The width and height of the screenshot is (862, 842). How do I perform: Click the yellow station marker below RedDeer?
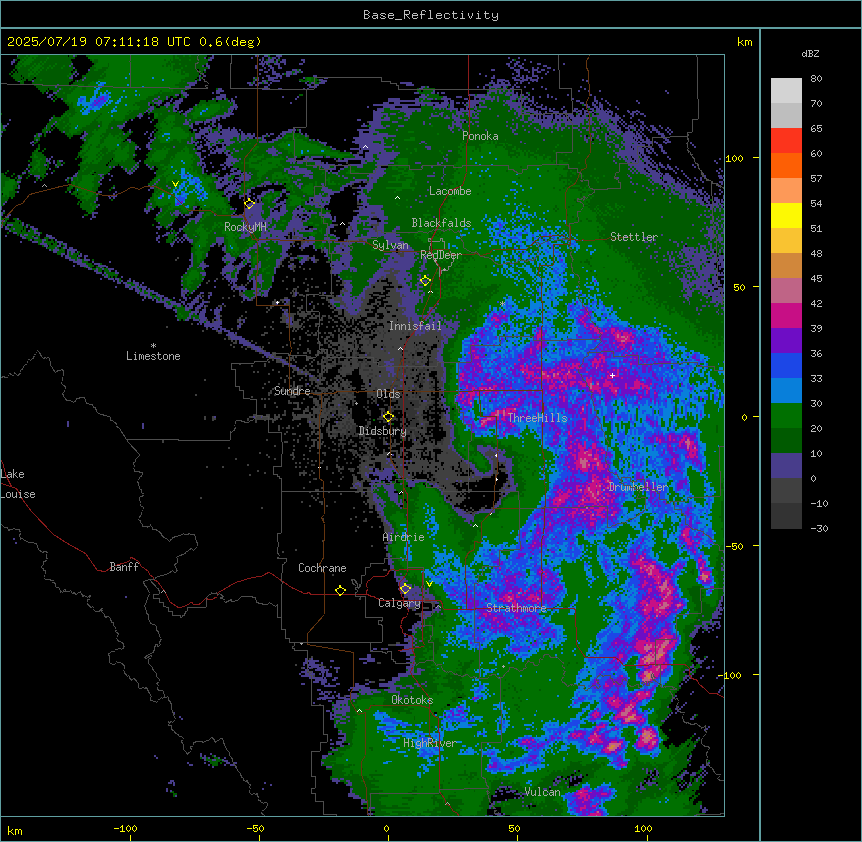[x=425, y=280]
